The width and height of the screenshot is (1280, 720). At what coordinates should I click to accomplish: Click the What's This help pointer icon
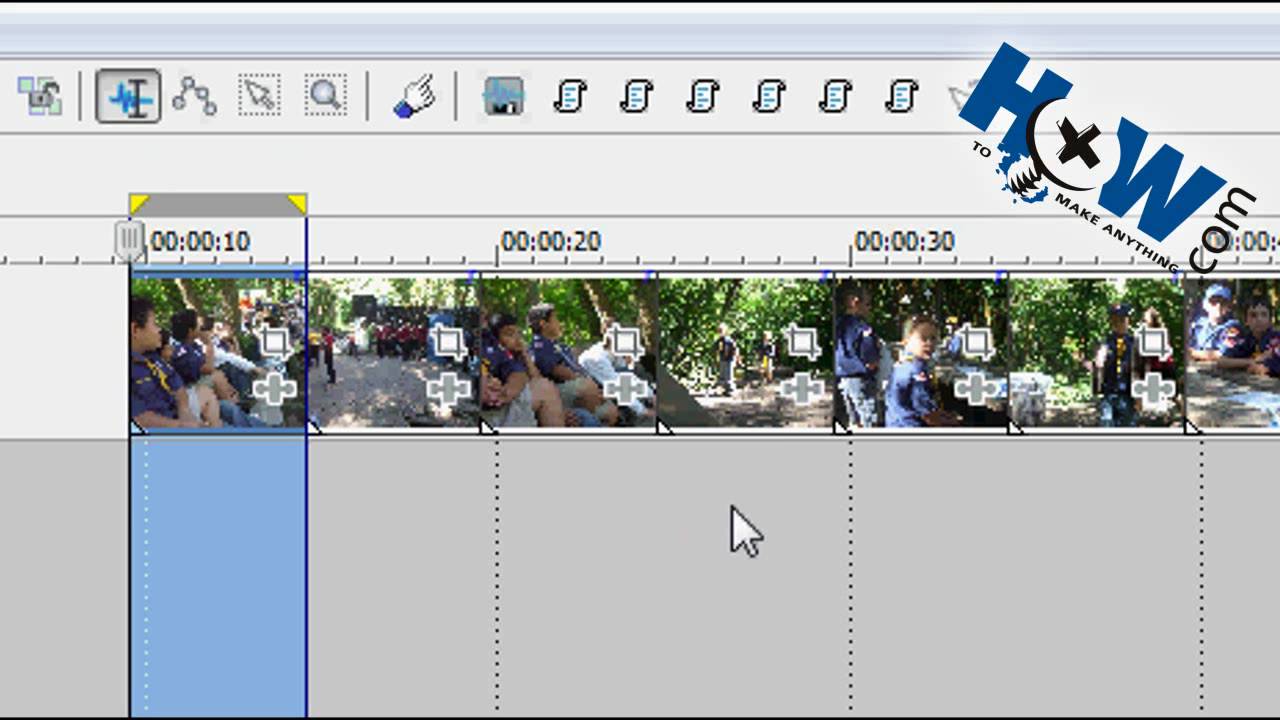tap(413, 97)
